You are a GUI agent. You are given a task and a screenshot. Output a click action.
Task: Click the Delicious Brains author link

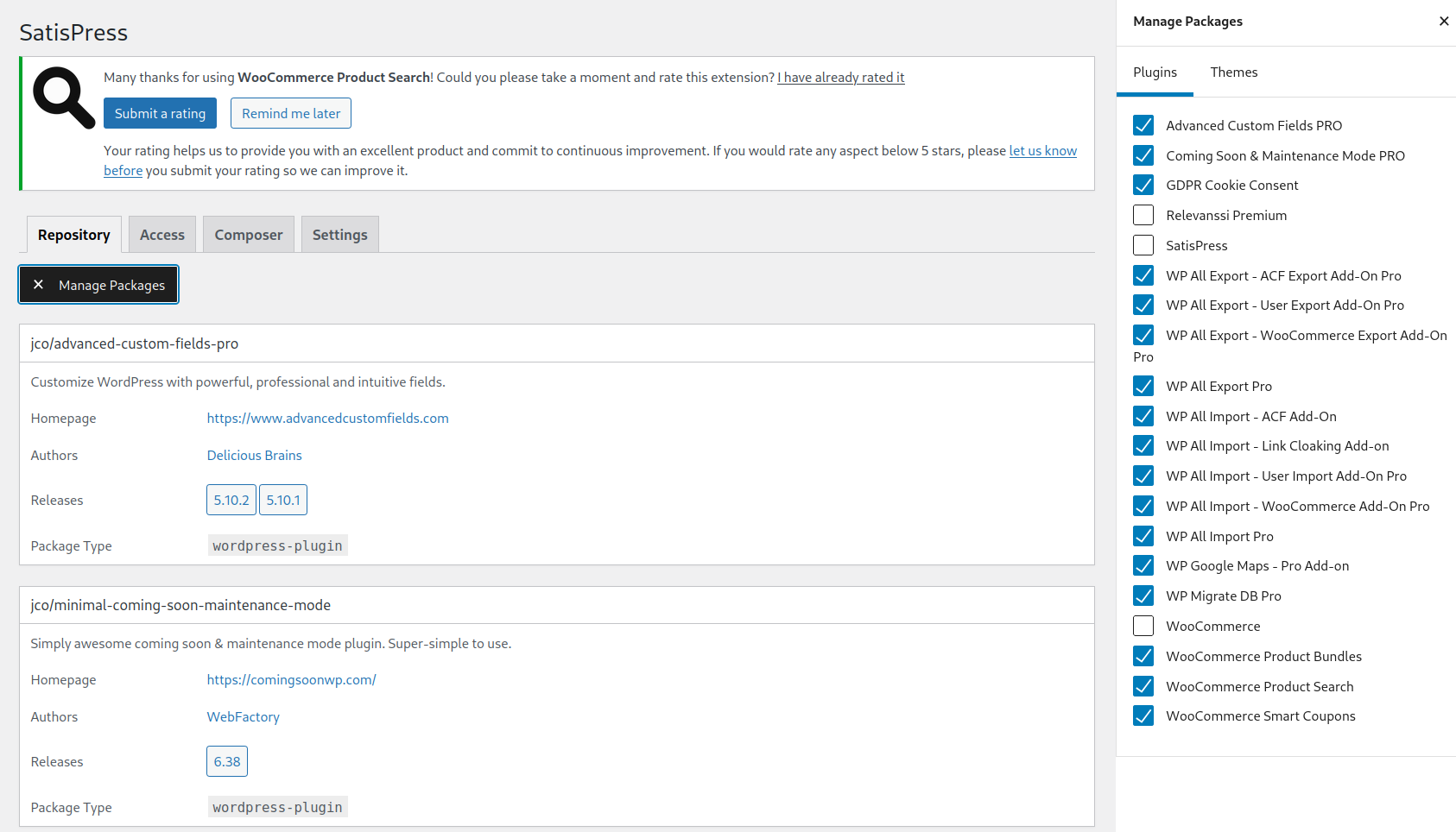pyautogui.click(x=254, y=455)
